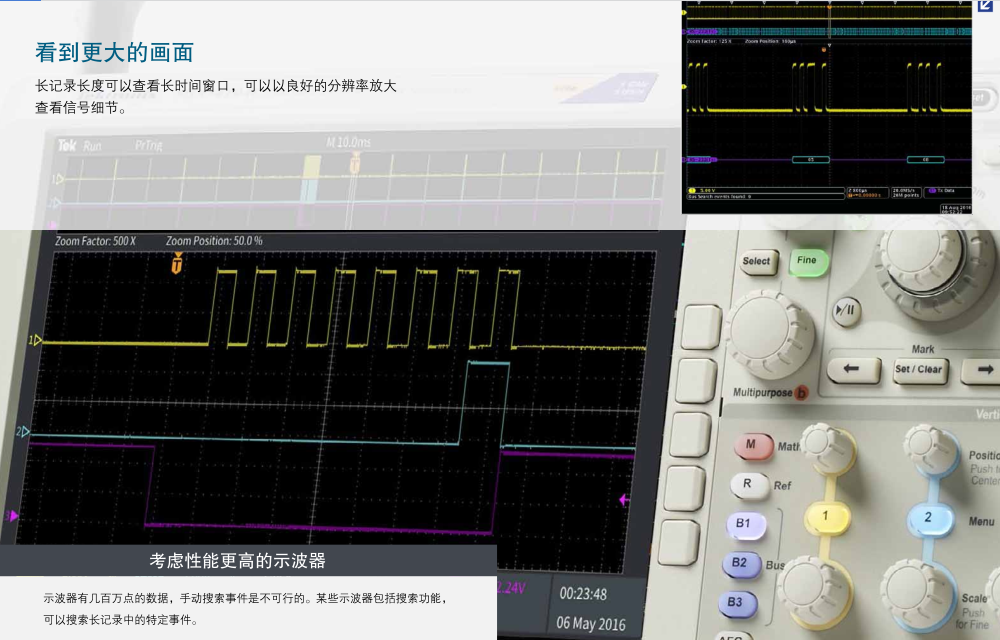This screenshot has height=640, width=1000.
Task: Click the magenta trigger level arrow
Action: [x=625, y=500]
